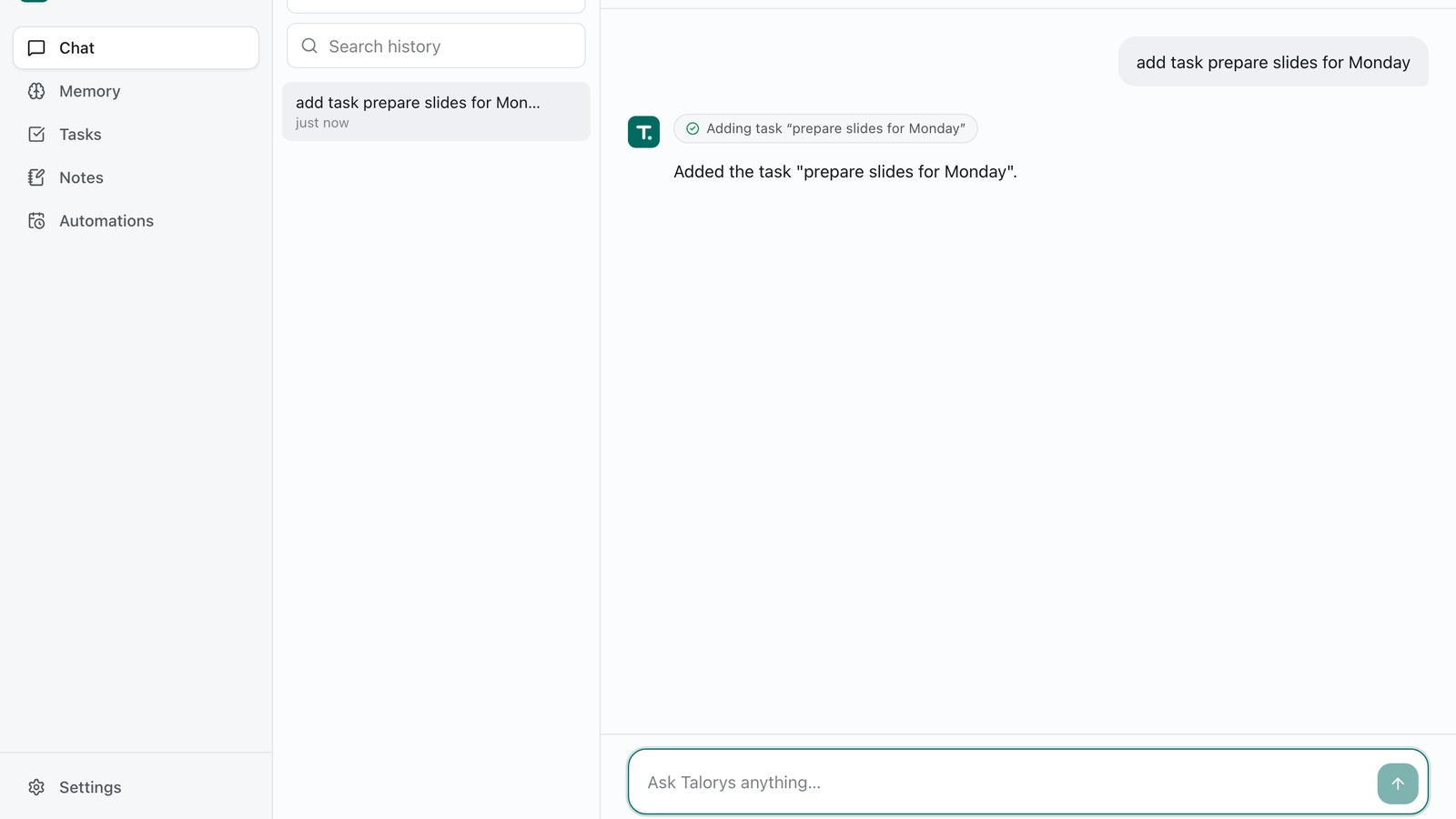Click the Notes pencil icon
The height and width of the screenshot is (819, 1456).
click(36, 177)
